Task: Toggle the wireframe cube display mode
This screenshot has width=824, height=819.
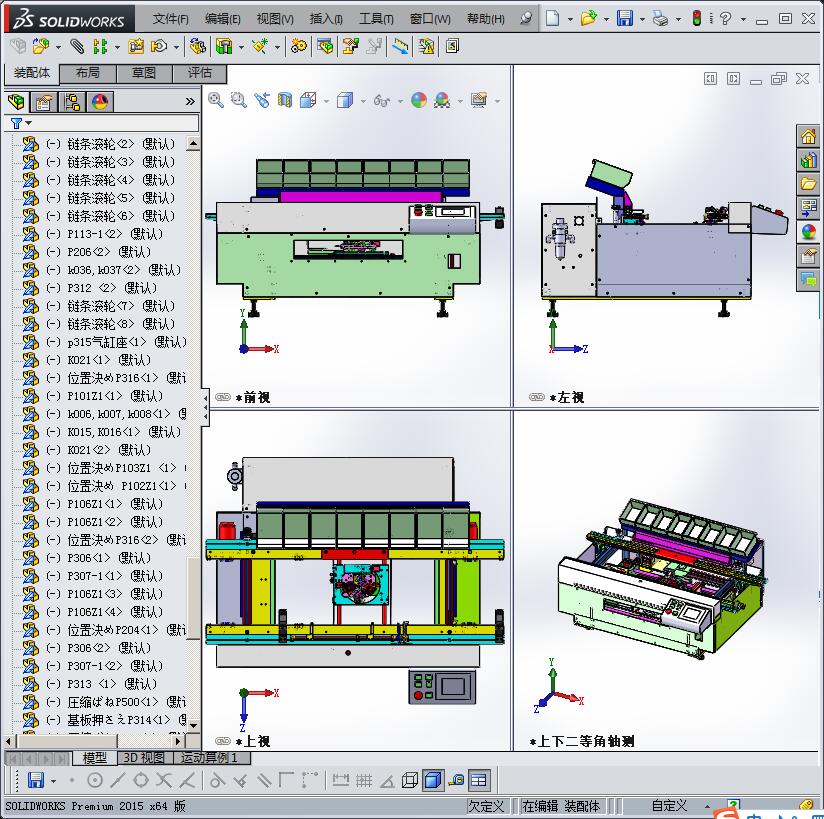Action: click(x=409, y=780)
